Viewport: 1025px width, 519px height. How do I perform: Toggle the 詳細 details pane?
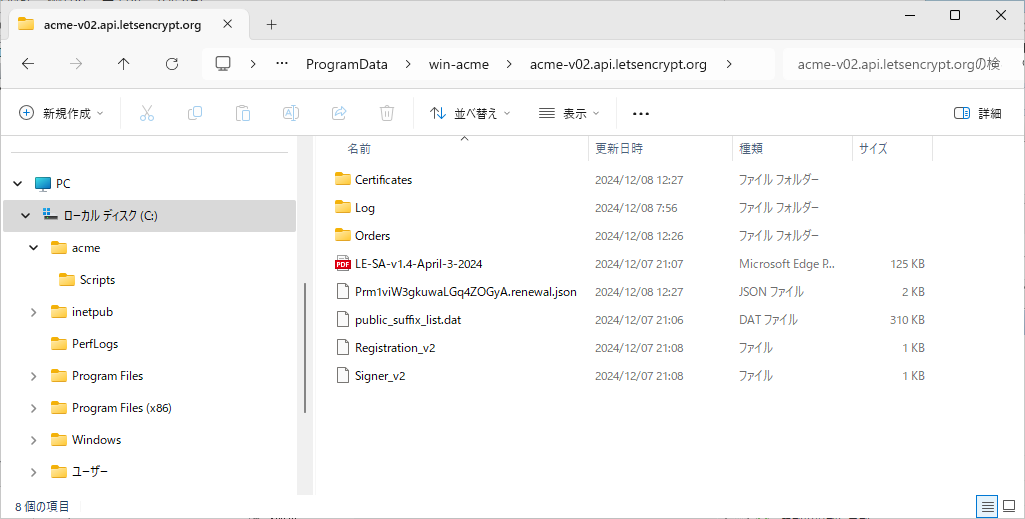coord(977,113)
